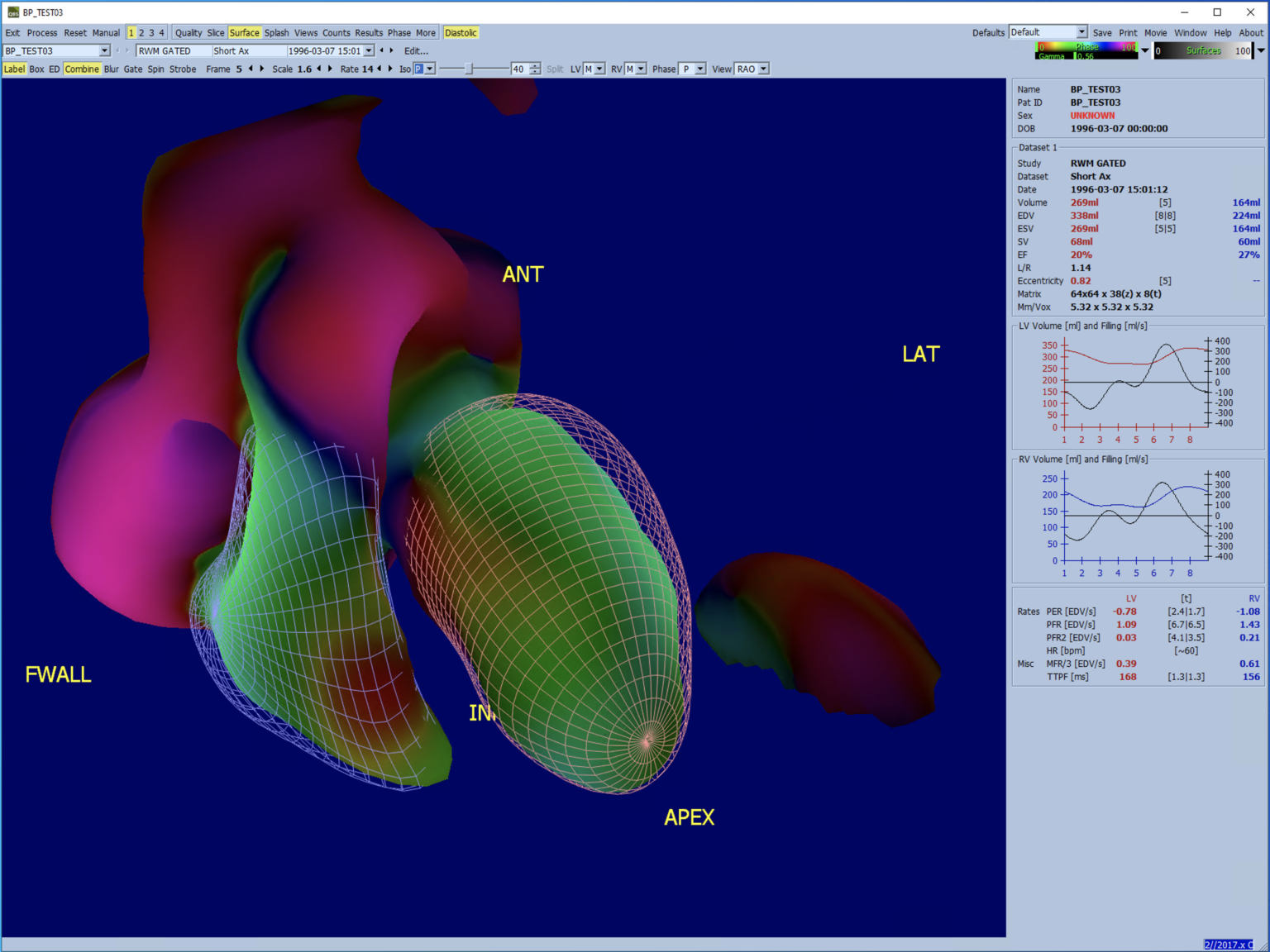Open the Slice display mode
The height and width of the screenshot is (952, 1270).
tap(217, 33)
